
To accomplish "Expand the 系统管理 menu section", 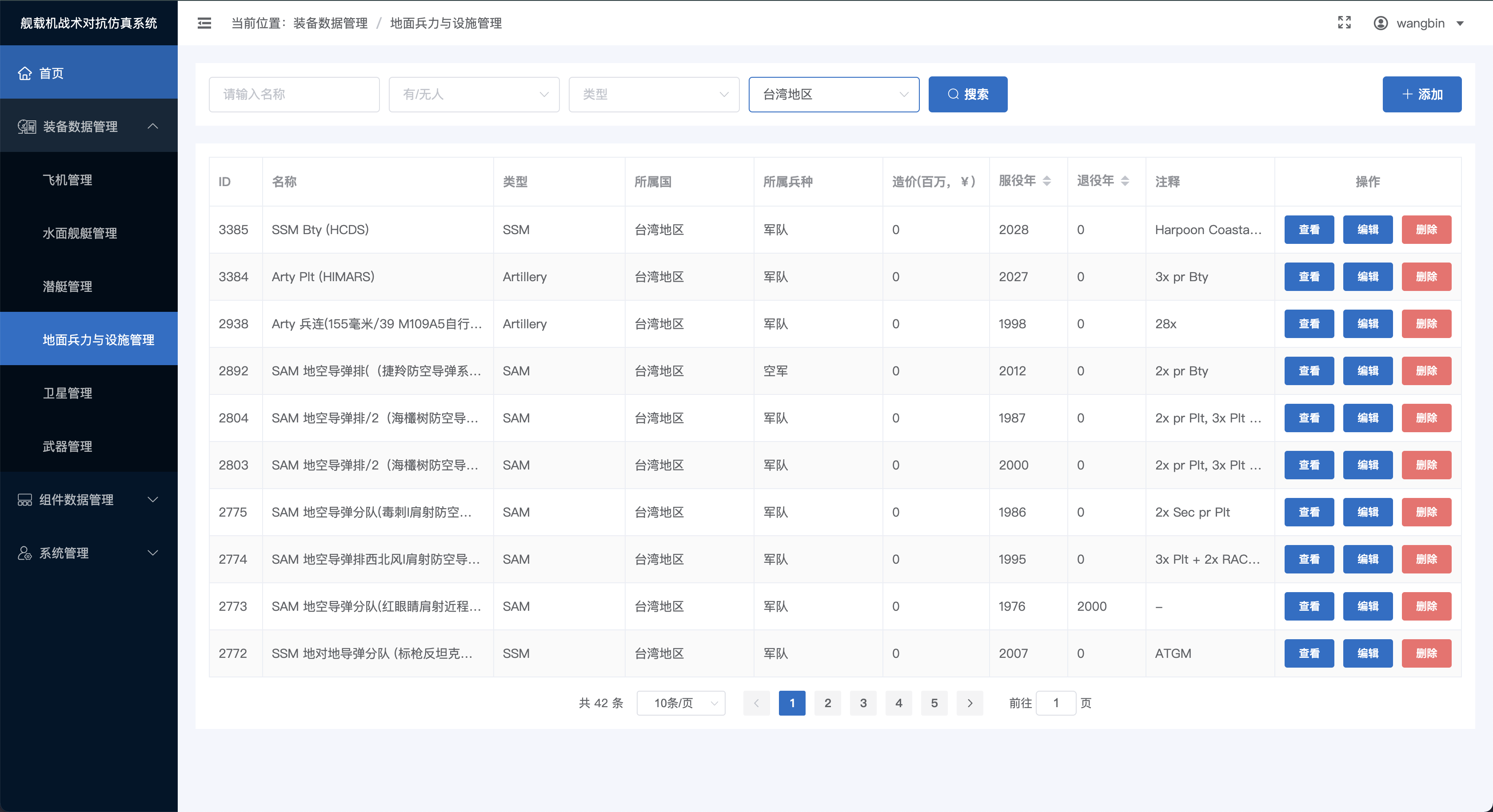I will 153,553.
